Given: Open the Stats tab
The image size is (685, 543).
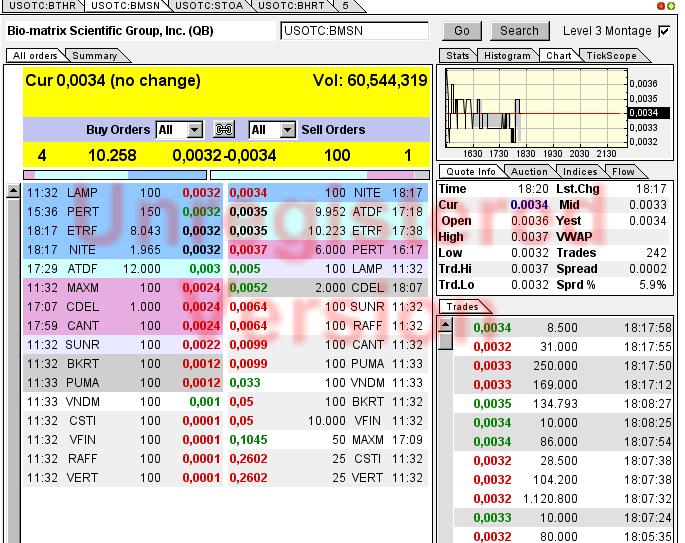Looking at the screenshot, I should click(457, 55).
